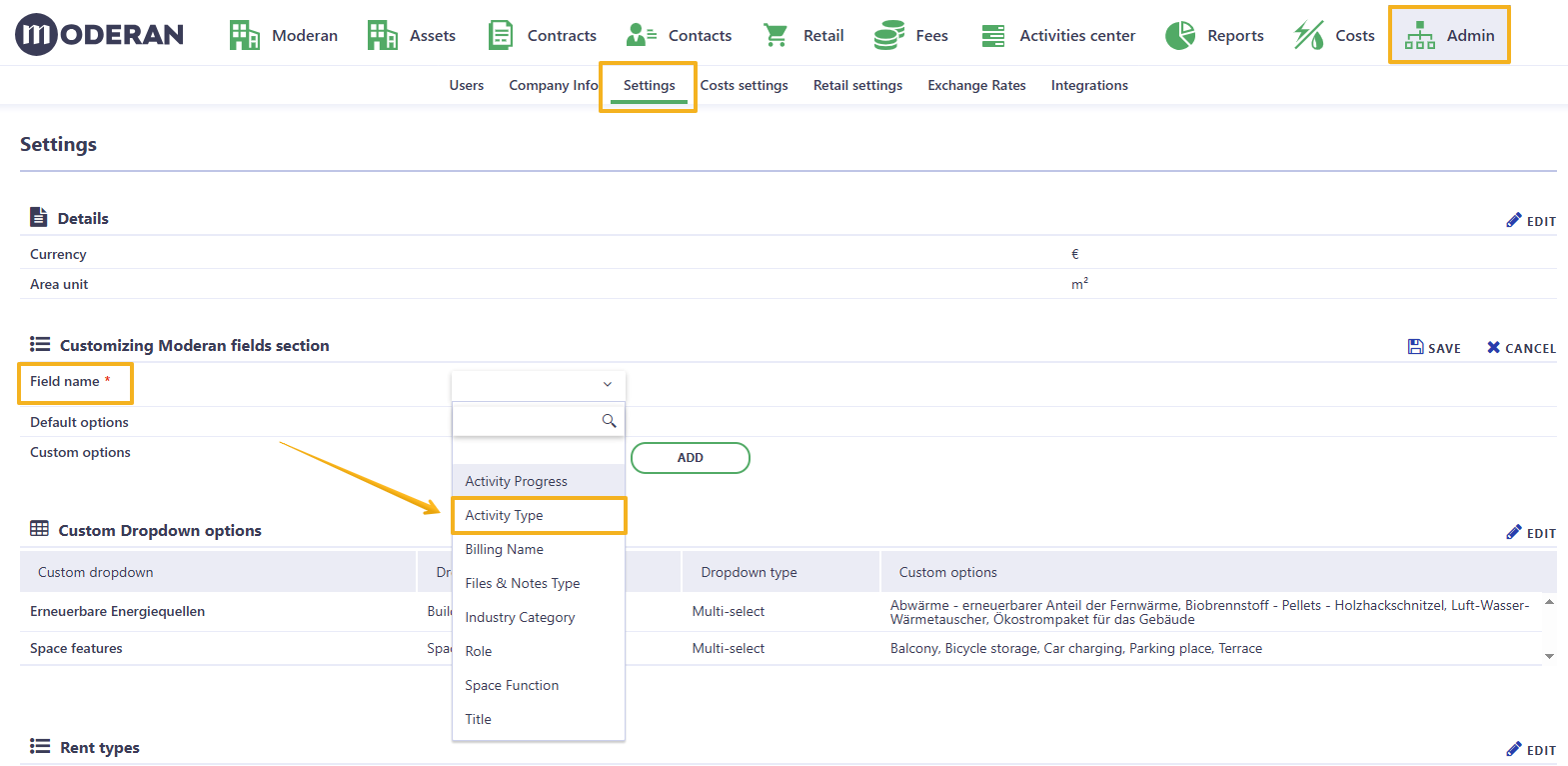Screen dimensions: 1568x766
Task: Switch to the Exchange Rates tab
Action: 976,85
